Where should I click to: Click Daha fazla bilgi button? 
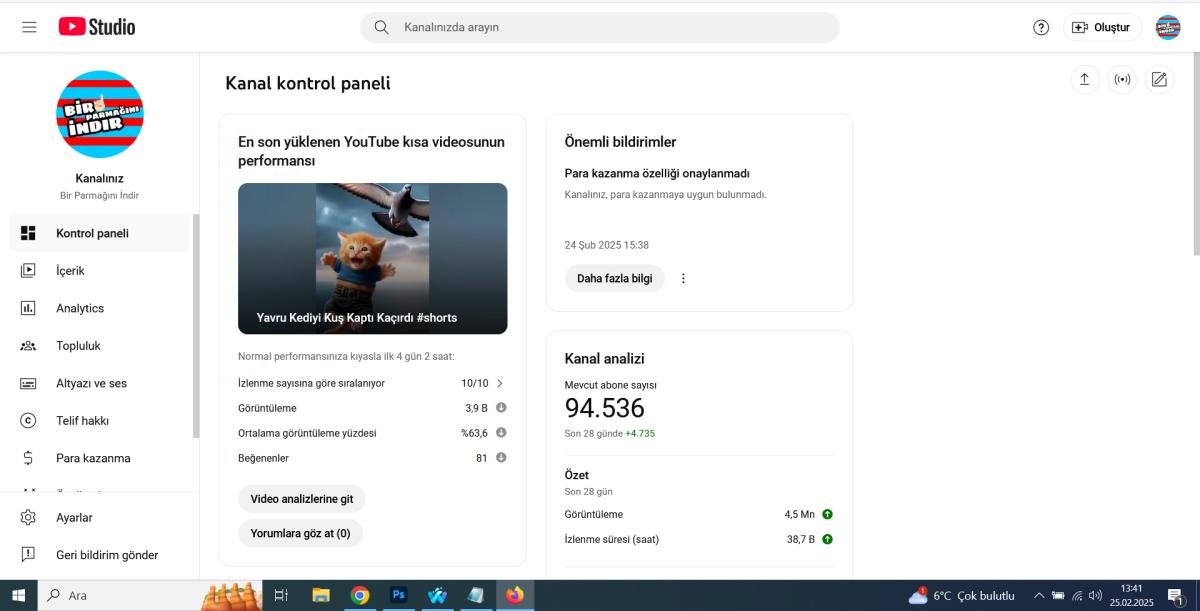pyautogui.click(x=614, y=278)
